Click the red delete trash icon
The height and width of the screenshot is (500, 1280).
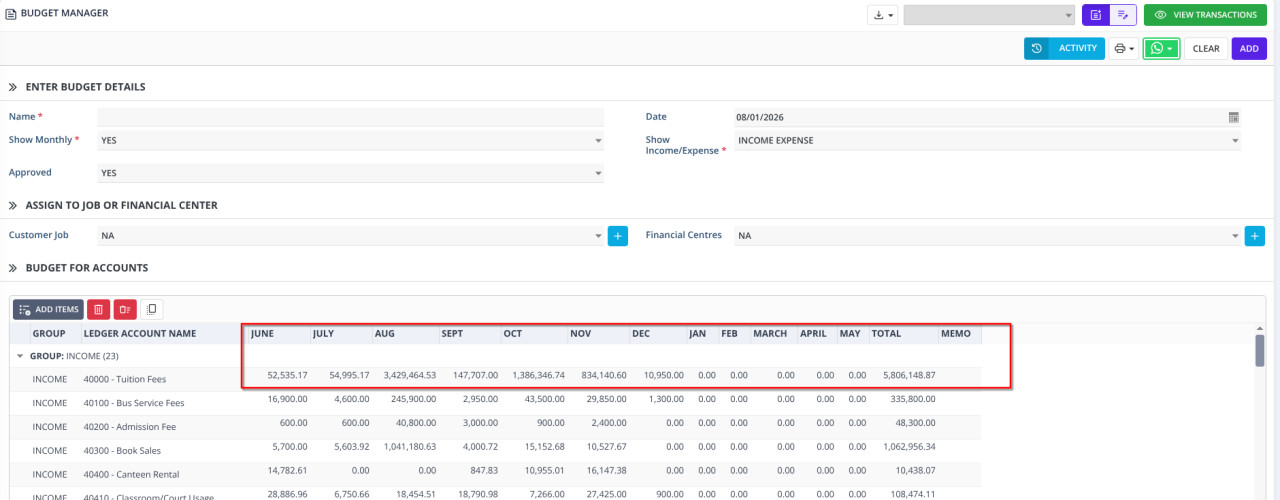click(x=99, y=310)
